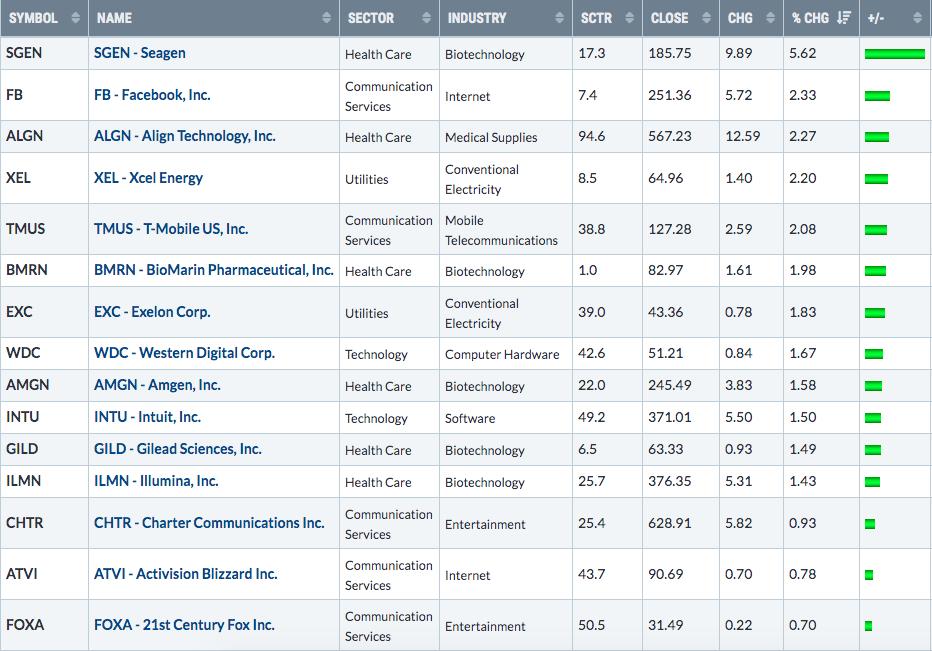Click the sort arrows in the NAME column header
The width and height of the screenshot is (932, 651).
tap(326, 18)
